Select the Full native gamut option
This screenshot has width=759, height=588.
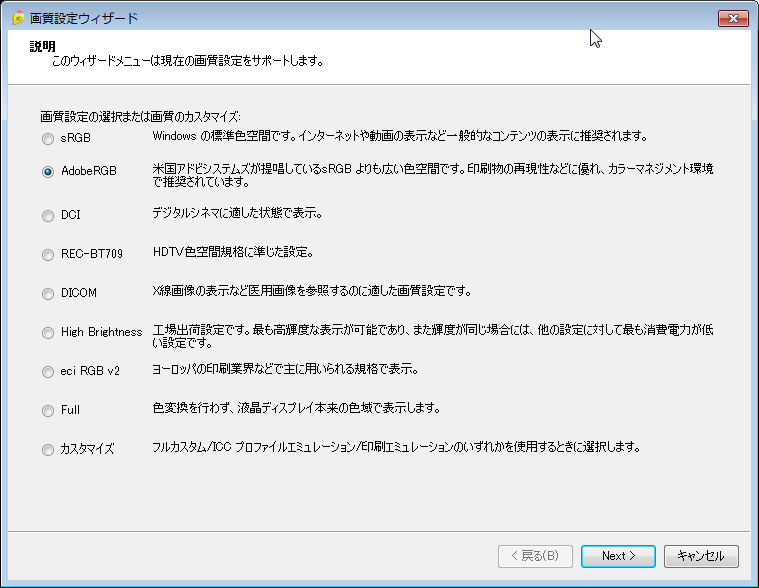point(48,410)
